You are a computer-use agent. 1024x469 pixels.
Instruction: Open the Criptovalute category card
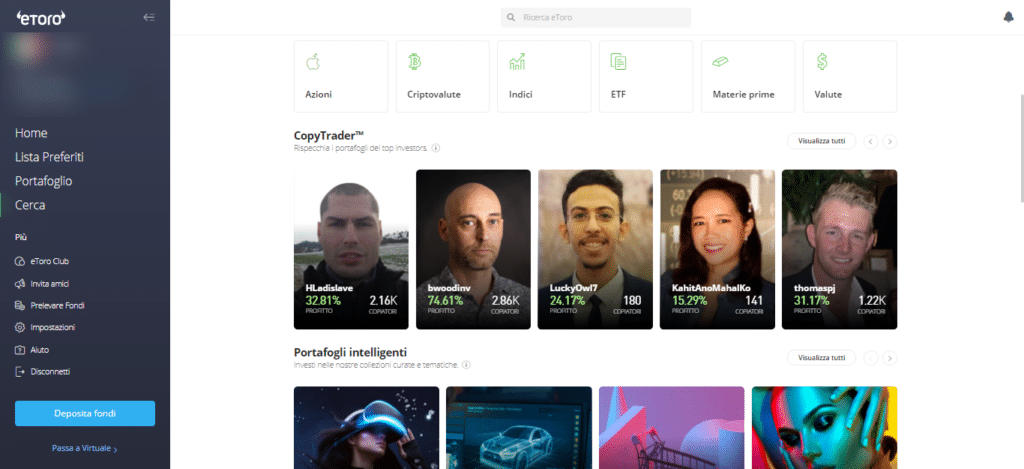coord(443,76)
